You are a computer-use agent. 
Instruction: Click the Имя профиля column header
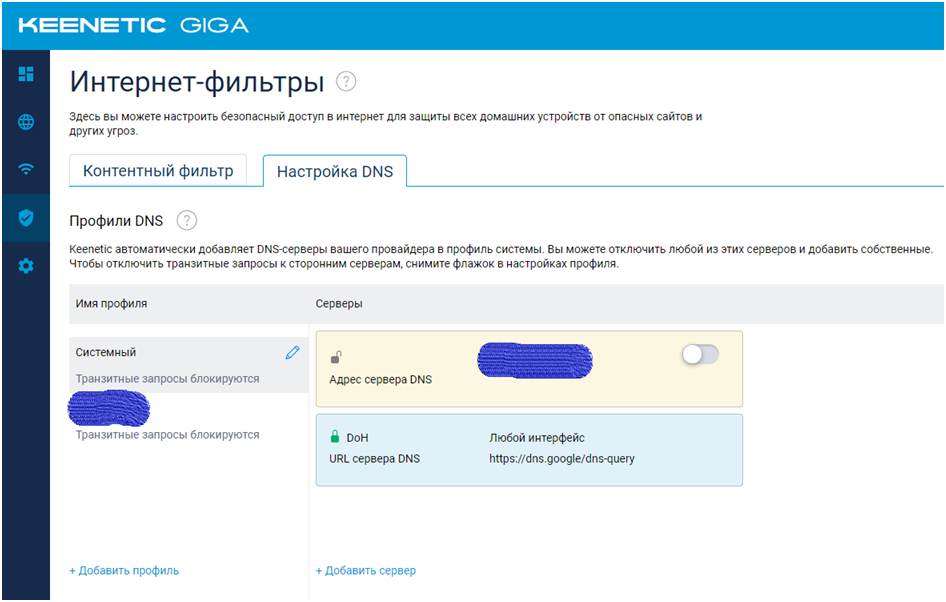[x=112, y=303]
